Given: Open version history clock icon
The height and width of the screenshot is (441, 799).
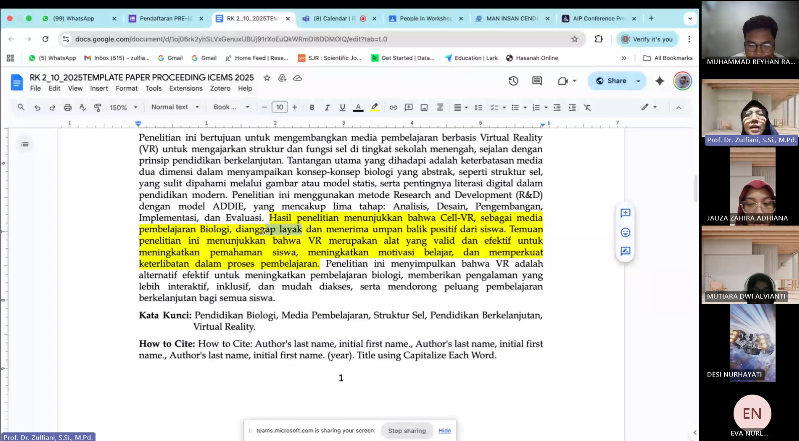Looking at the screenshot, I should 513,81.
